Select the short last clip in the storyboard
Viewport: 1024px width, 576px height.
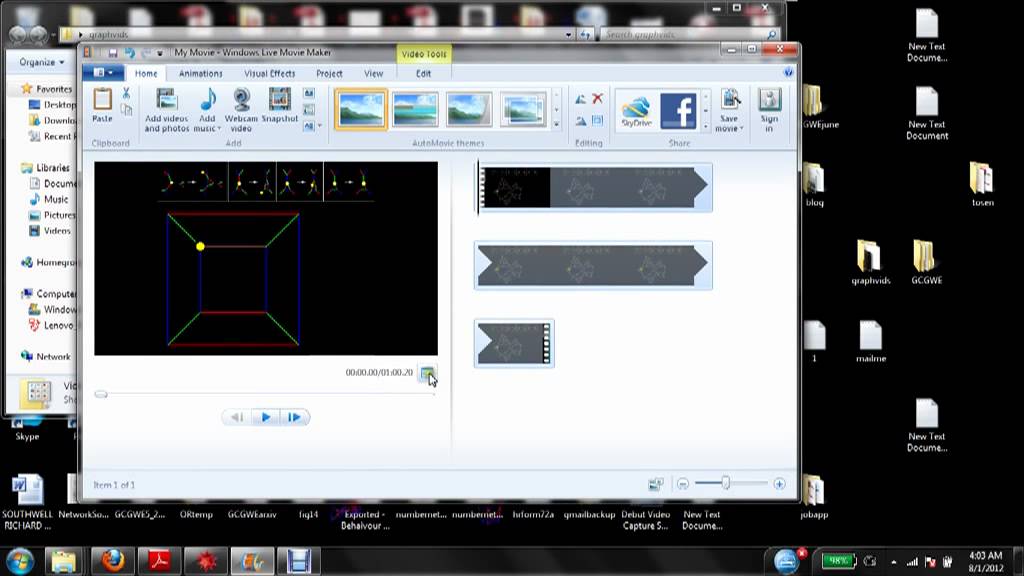coord(514,344)
